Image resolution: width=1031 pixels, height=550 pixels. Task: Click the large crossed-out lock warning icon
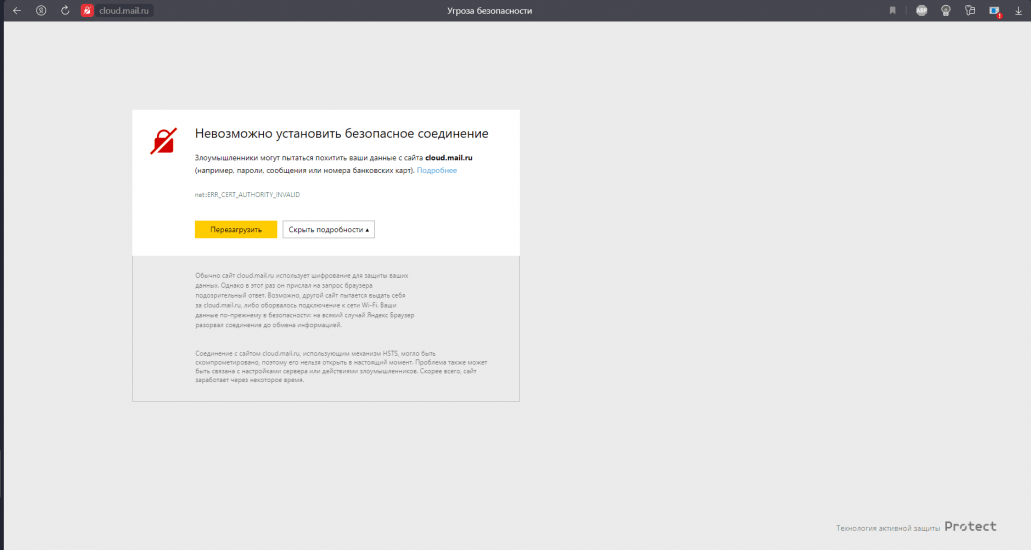click(163, 141)
